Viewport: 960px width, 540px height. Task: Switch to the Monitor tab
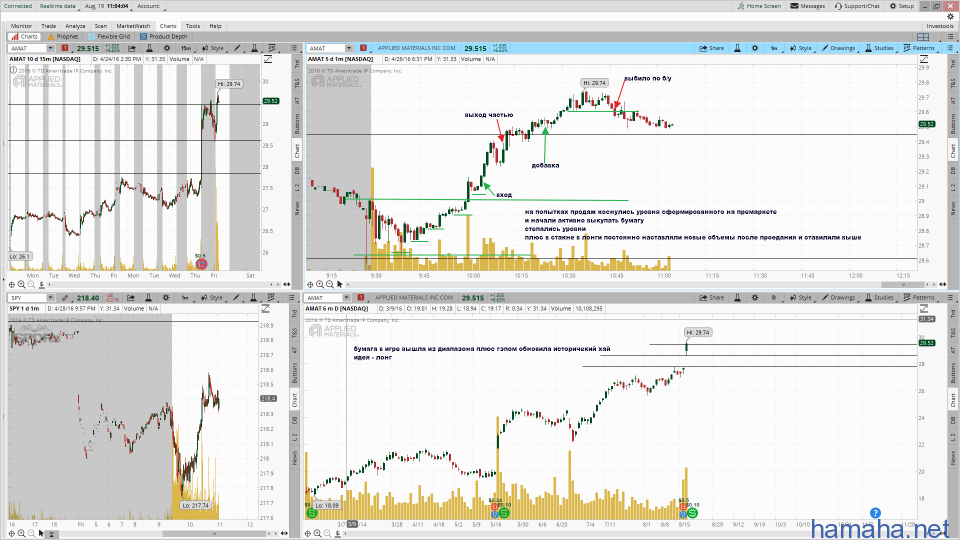(x=21, y=26)
